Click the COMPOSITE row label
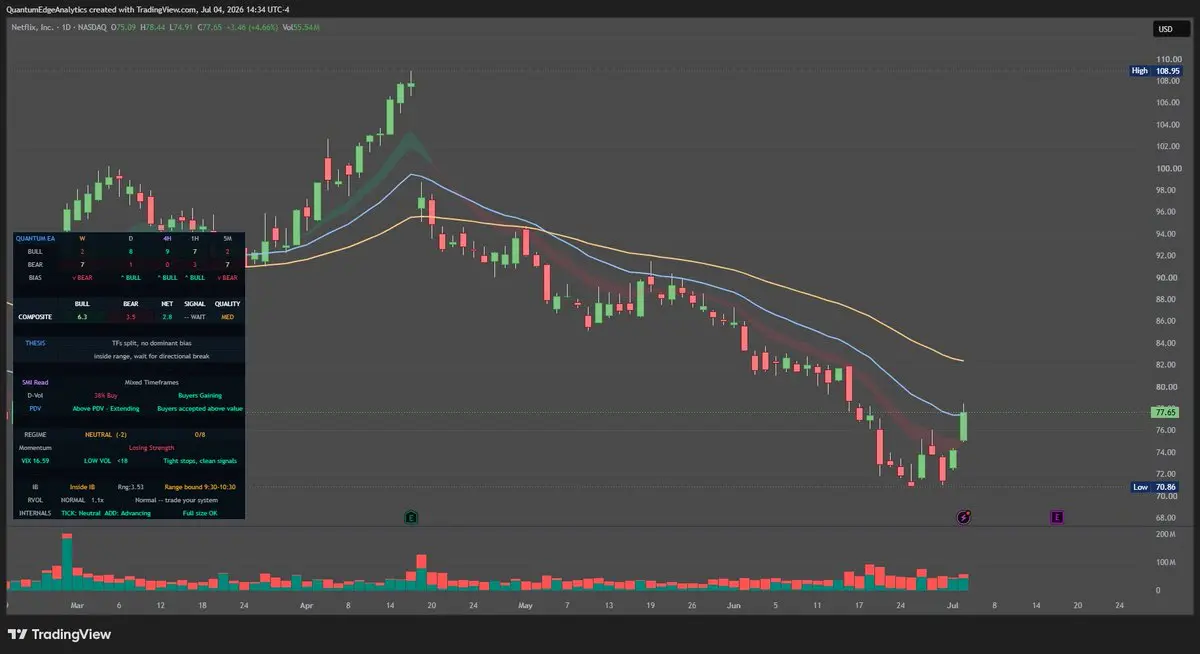1200x654 pixels. point(35,317)
